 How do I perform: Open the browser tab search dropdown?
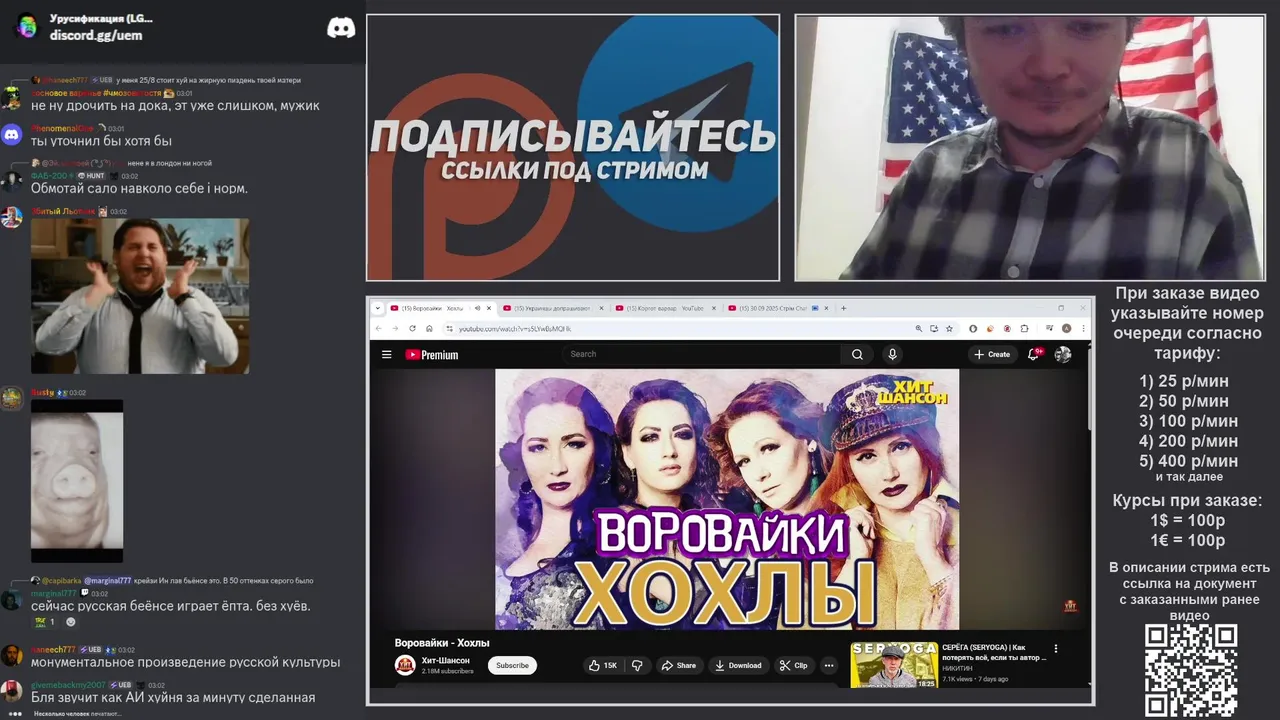point(377,308)
